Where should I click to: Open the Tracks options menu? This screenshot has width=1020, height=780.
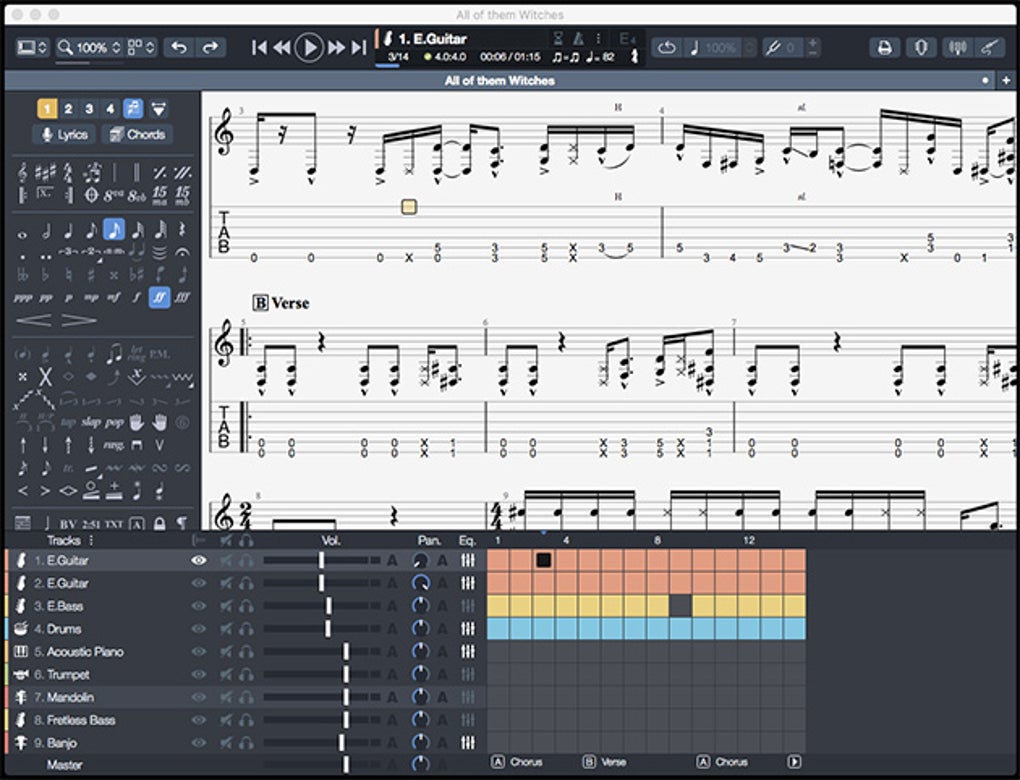pyautogui.click(x=92, y=541)
